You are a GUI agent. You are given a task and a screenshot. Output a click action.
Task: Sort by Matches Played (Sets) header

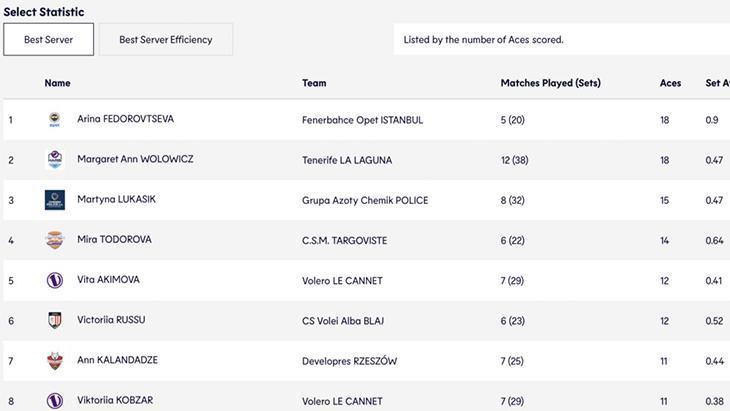[x=550, y=83]
